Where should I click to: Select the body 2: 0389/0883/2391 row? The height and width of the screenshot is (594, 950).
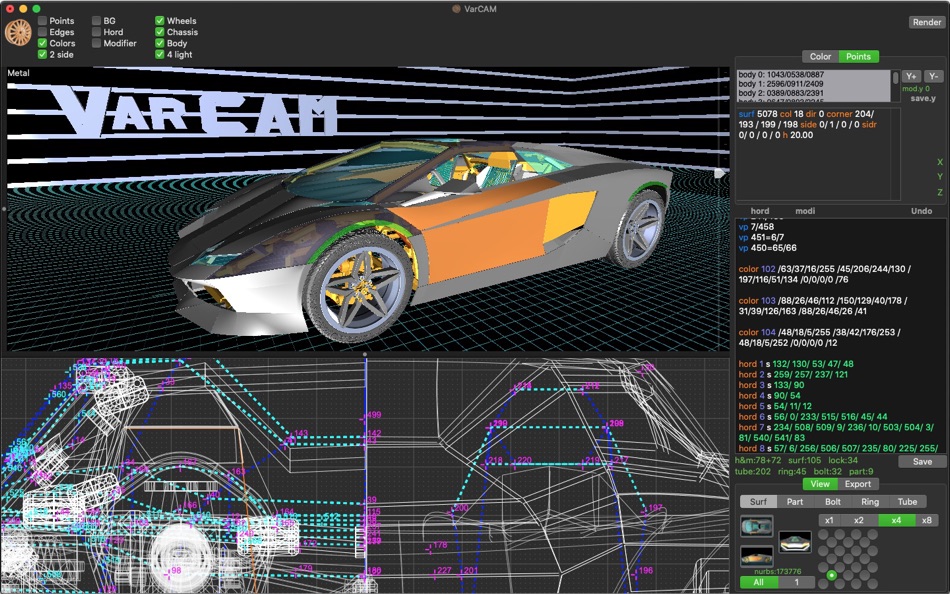[x=814, y=94]
